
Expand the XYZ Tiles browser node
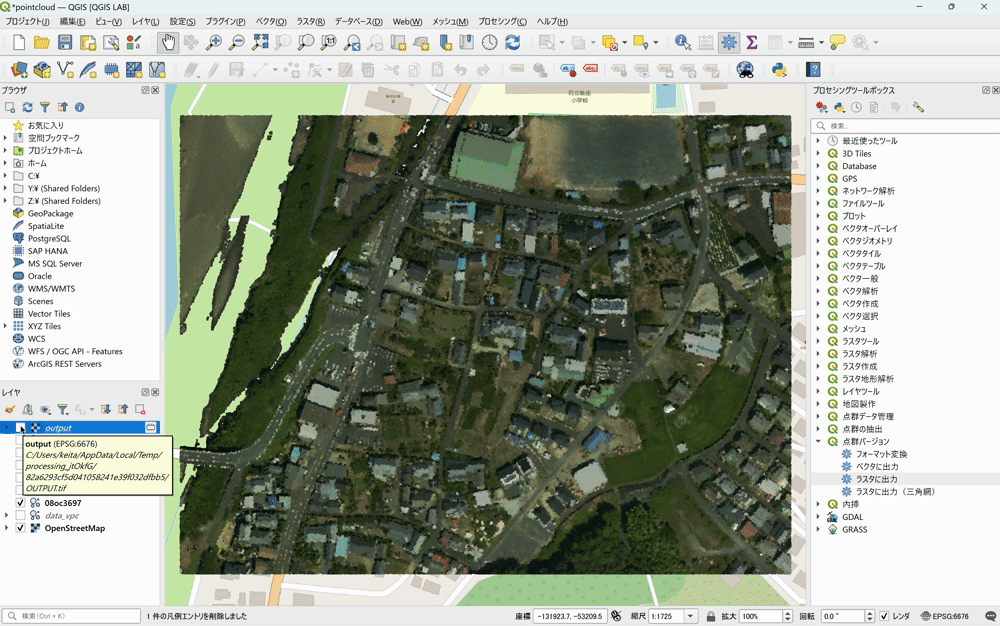[x=6, y=326]
